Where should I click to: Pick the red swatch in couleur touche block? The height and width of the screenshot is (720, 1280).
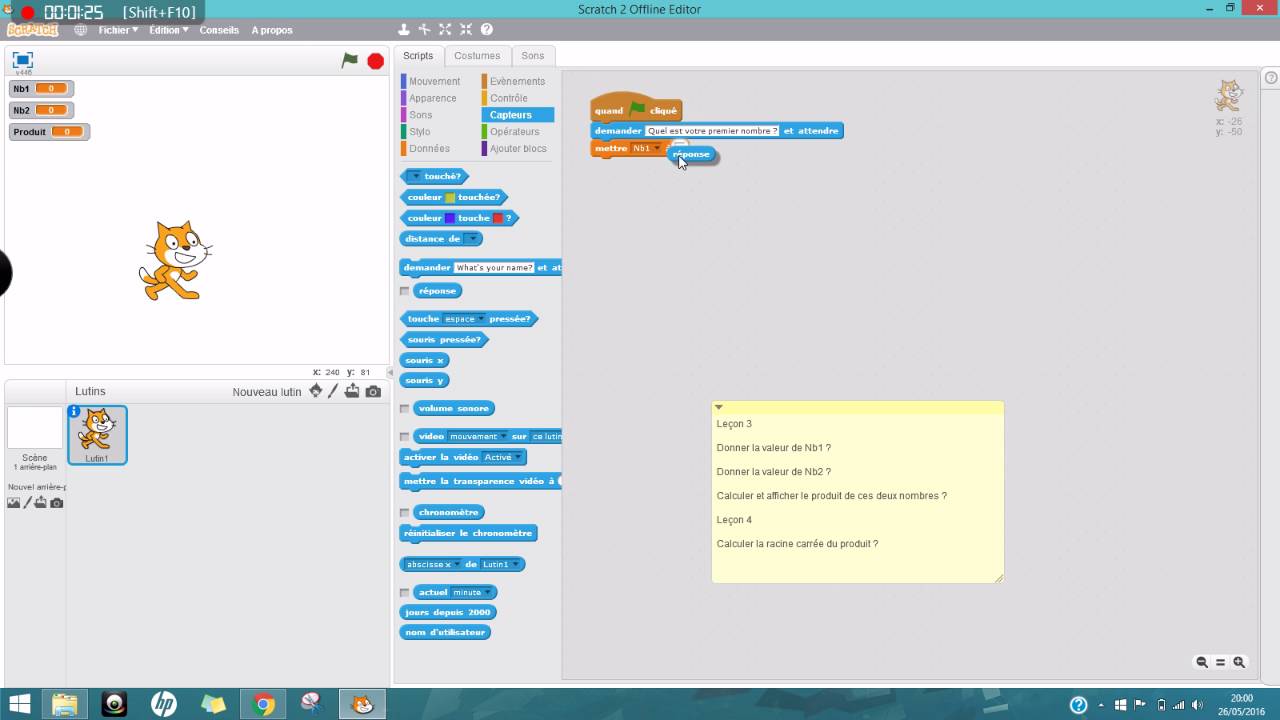pos(498,218)
